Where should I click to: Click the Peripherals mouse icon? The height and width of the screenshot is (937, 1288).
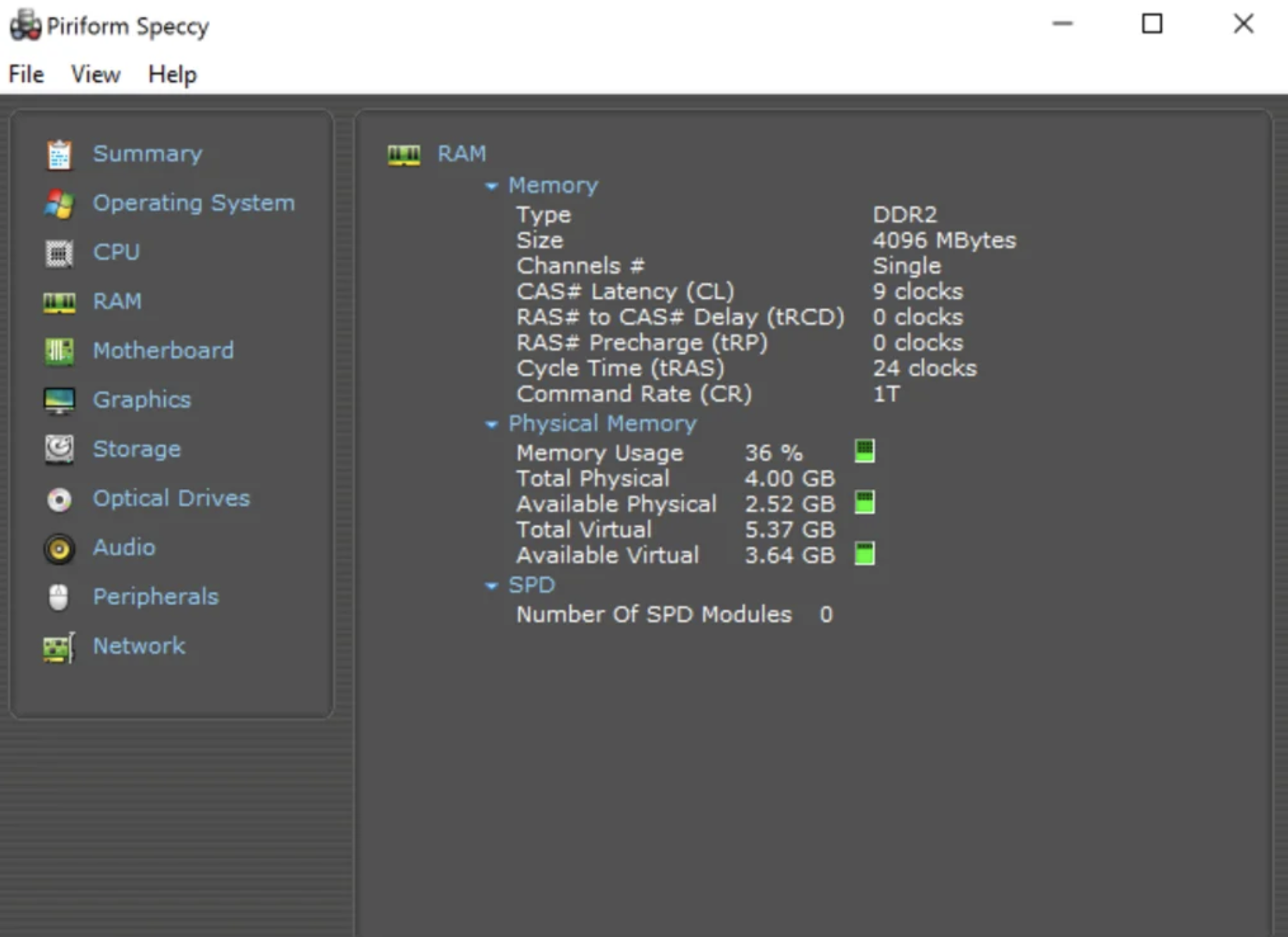tap(59, 597)
